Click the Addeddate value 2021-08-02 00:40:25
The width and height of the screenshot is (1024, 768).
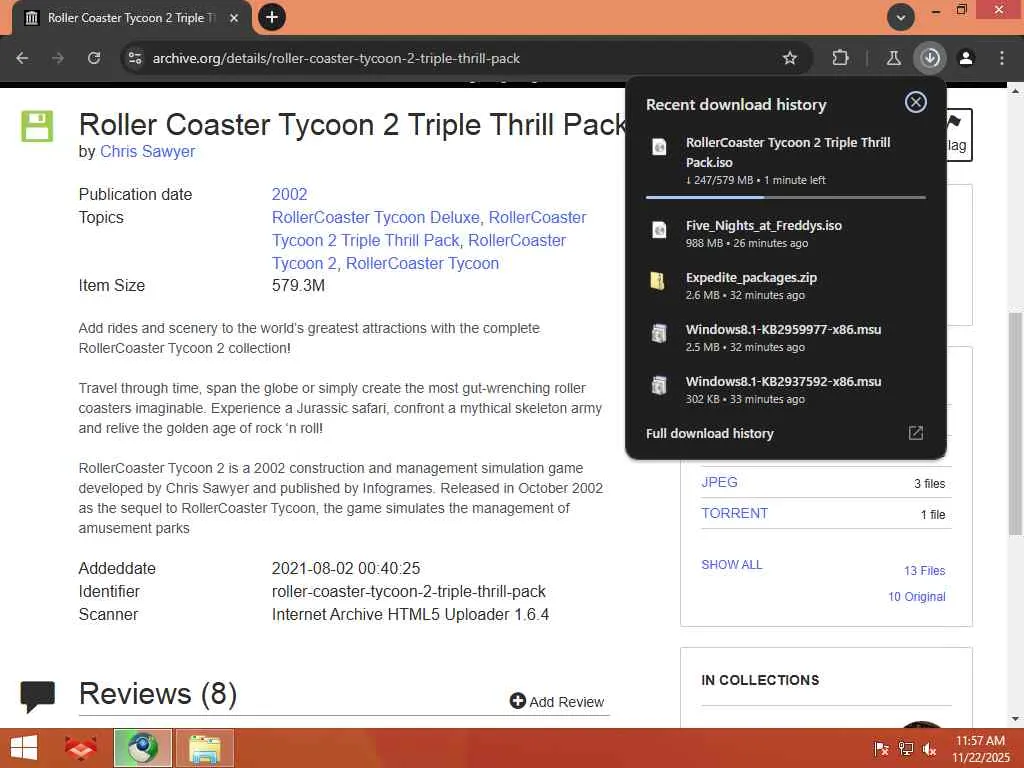point(346,568)
